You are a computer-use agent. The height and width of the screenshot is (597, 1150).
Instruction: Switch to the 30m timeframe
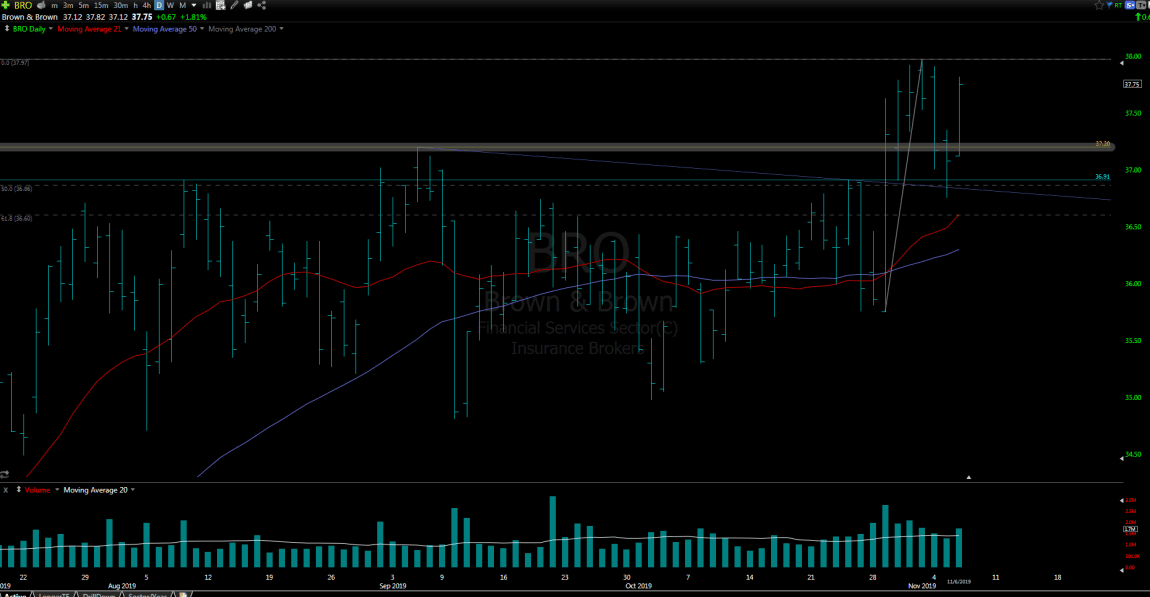[121, 5]
